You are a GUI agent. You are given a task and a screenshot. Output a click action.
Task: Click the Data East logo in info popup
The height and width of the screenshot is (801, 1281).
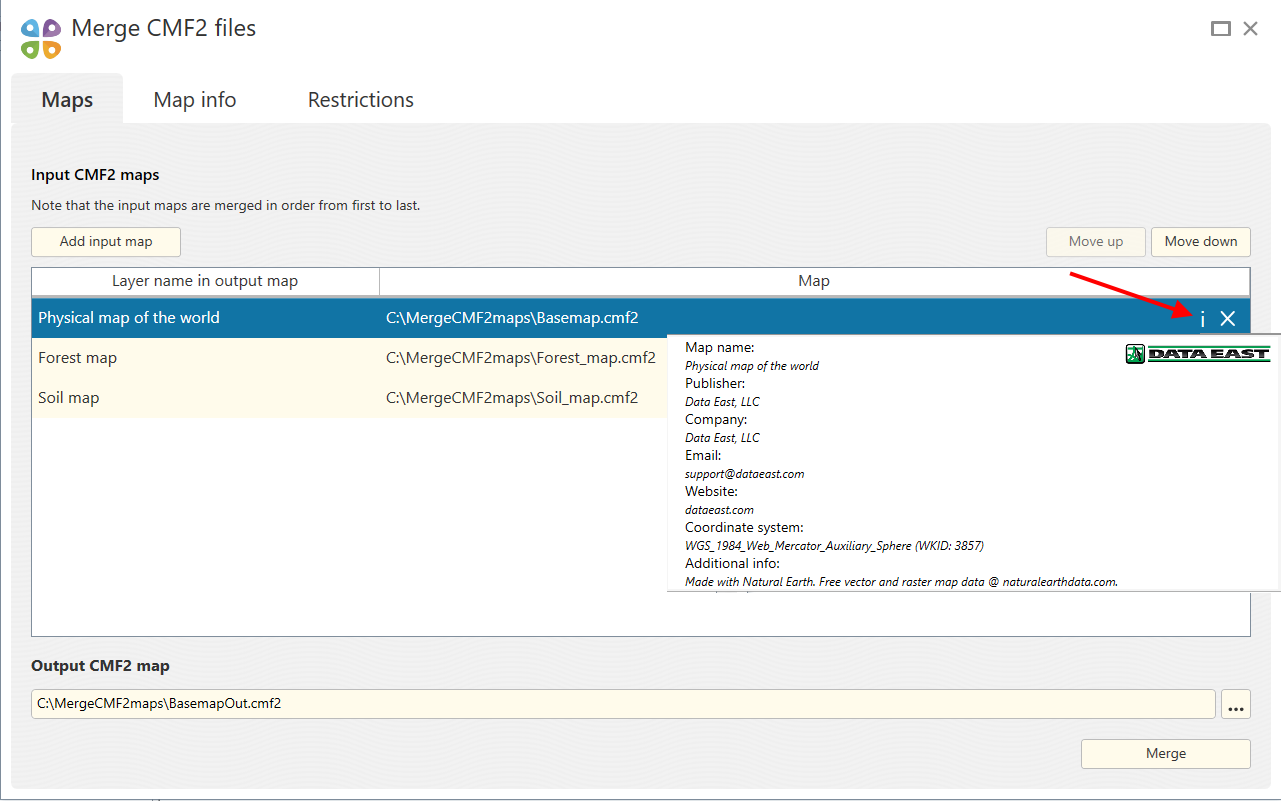[1198, 353]
